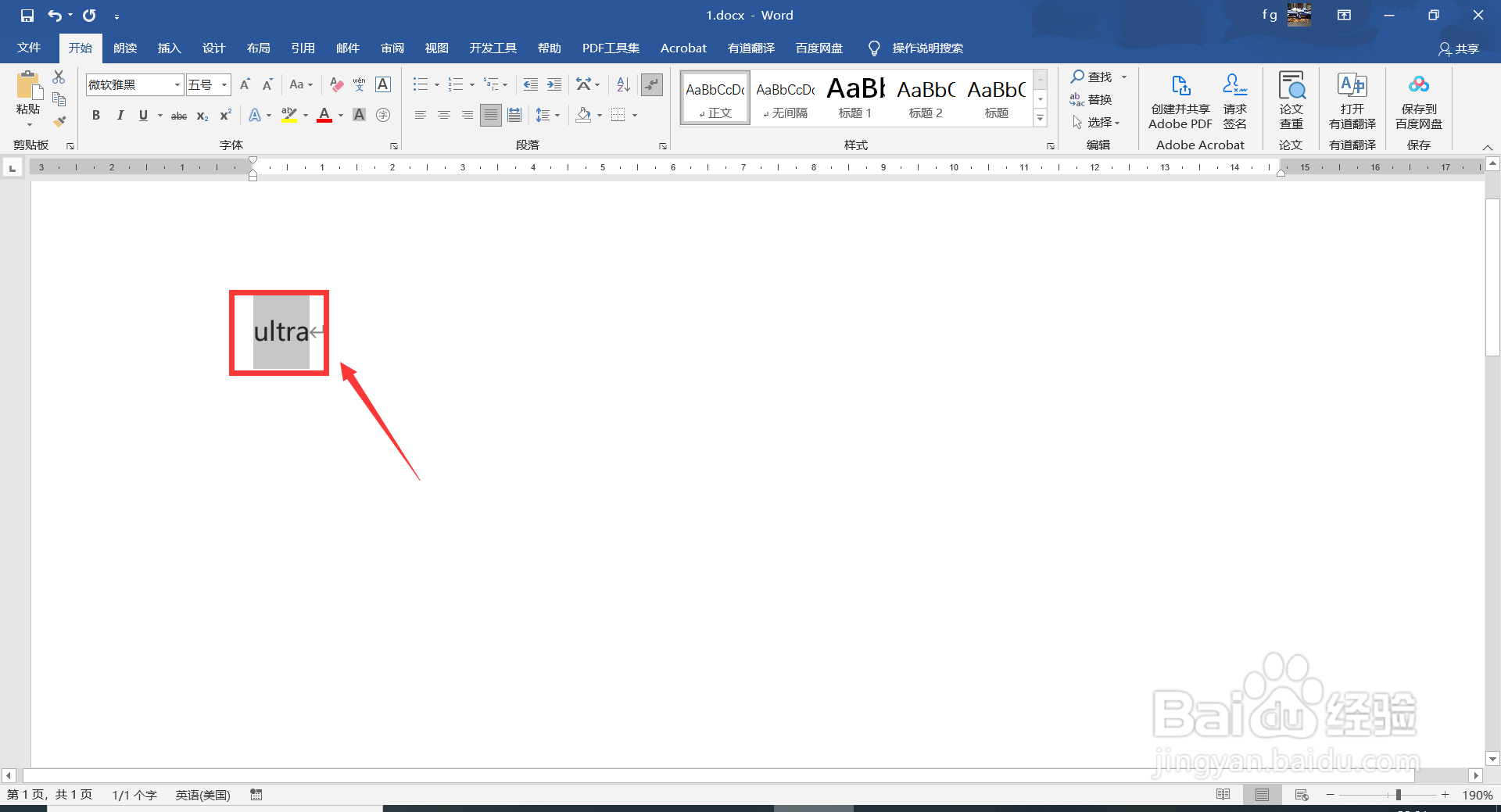
Task: Open the 文件 File menu
Action: pos(29,48)
